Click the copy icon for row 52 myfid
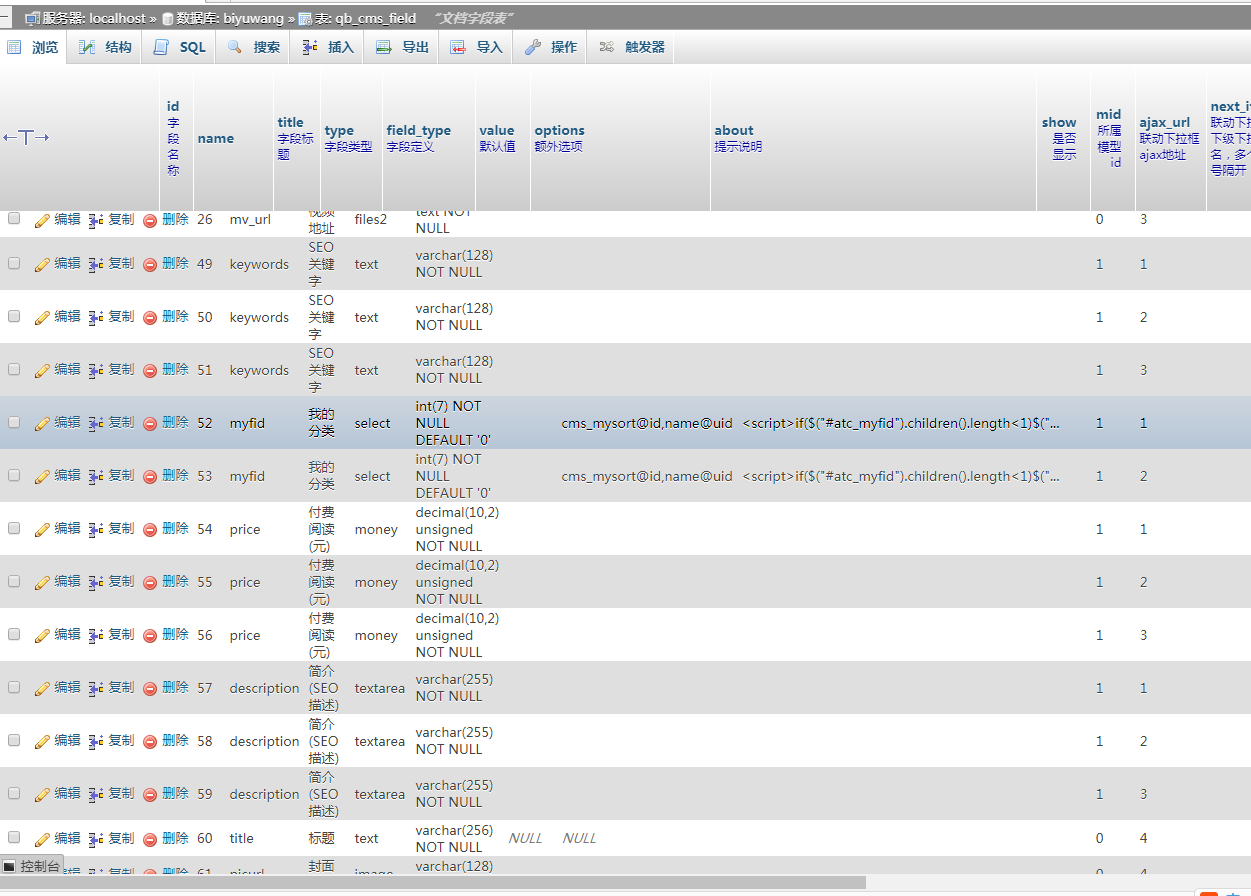Image resolution: width=1251 pixels, height=896 pixels. tap(96, 424)
